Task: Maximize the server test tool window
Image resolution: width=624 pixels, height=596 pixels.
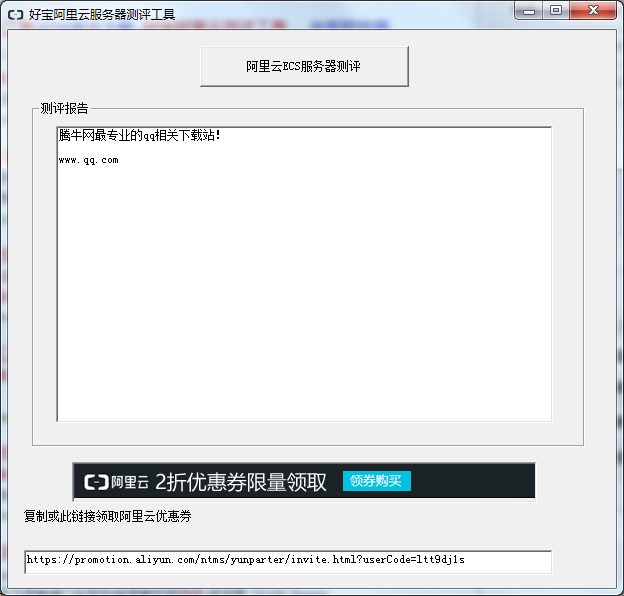Action: 556,10
